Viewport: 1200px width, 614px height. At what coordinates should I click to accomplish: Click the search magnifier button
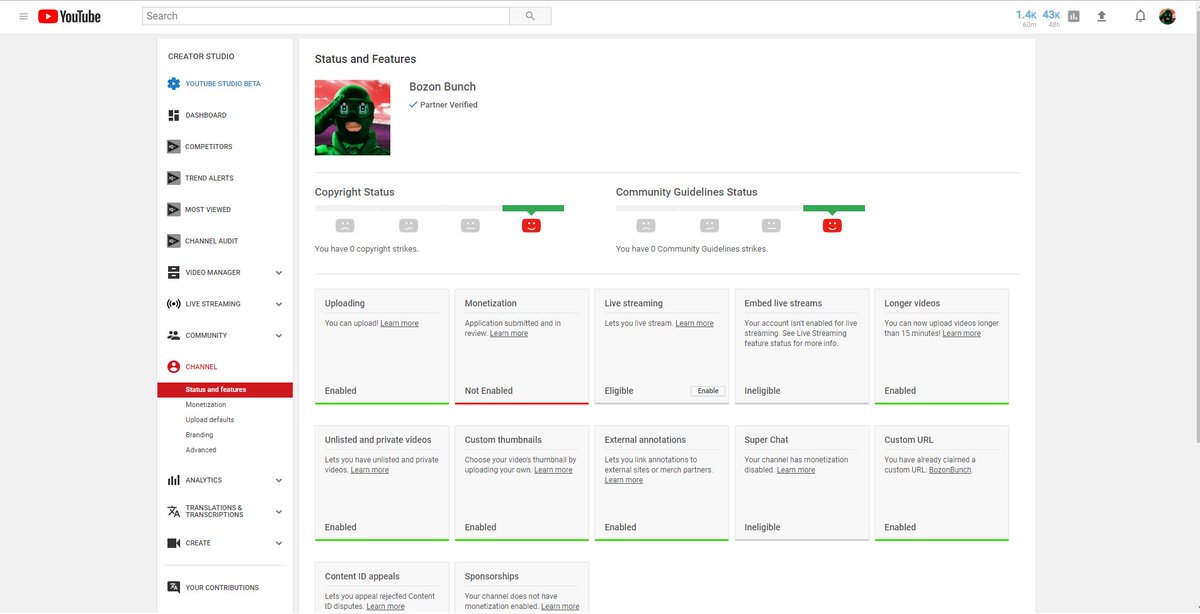(x=530, y=16)
